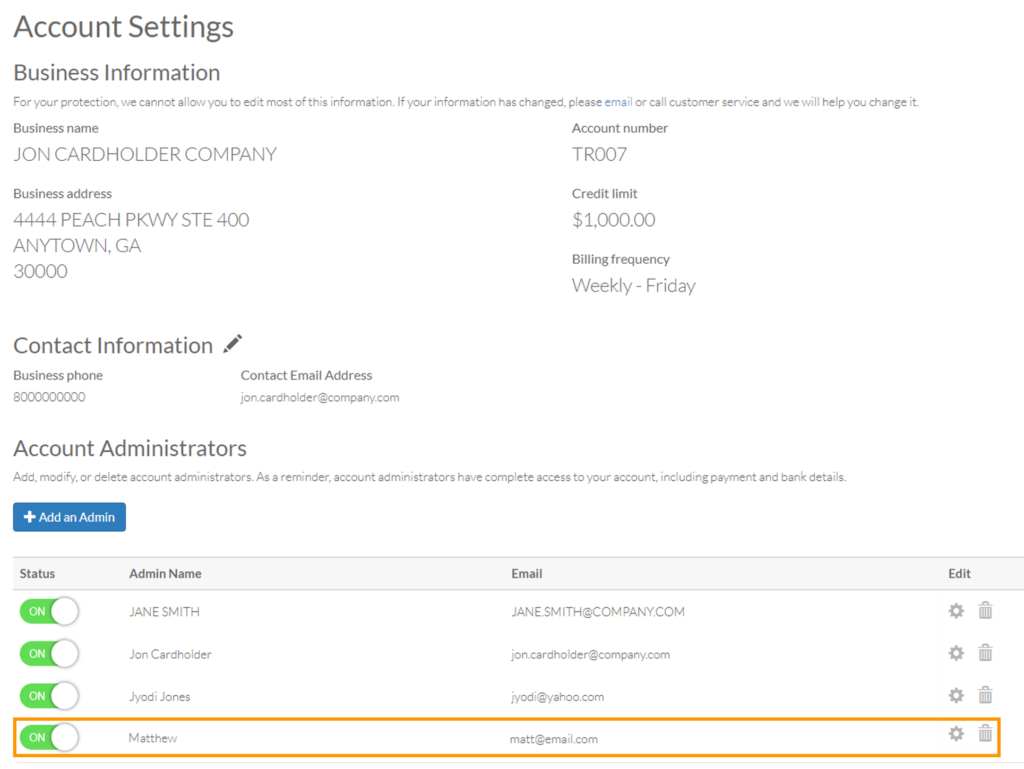Click the Add an Admin button
This screenshot has height=769, width=1024.
(69, 517)
